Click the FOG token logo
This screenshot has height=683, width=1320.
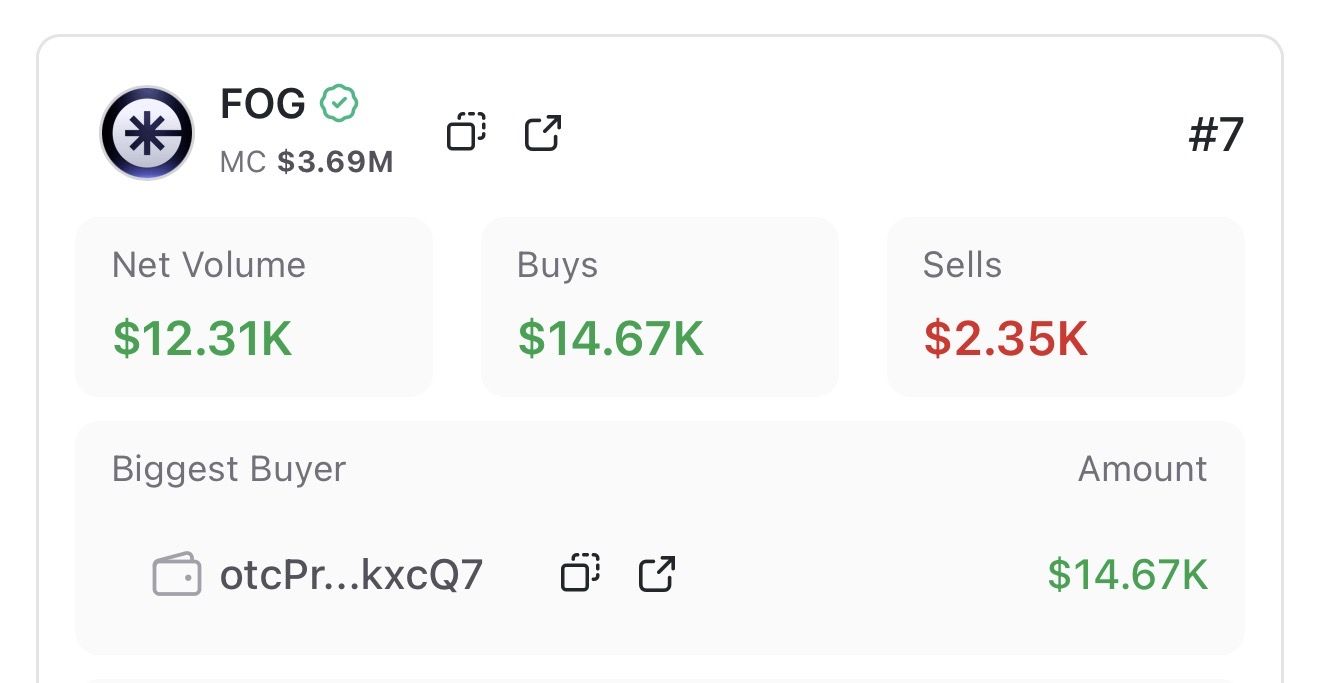147,133
